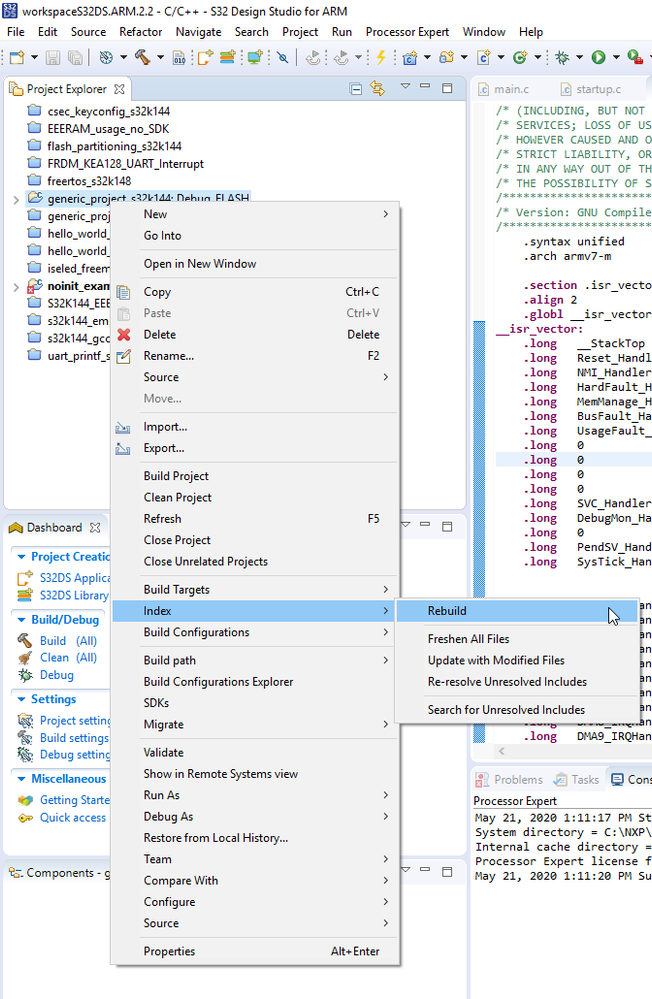Click the build configuration gear toolbar icon
The width and height of the screenshot is (652, 999).
106,57
